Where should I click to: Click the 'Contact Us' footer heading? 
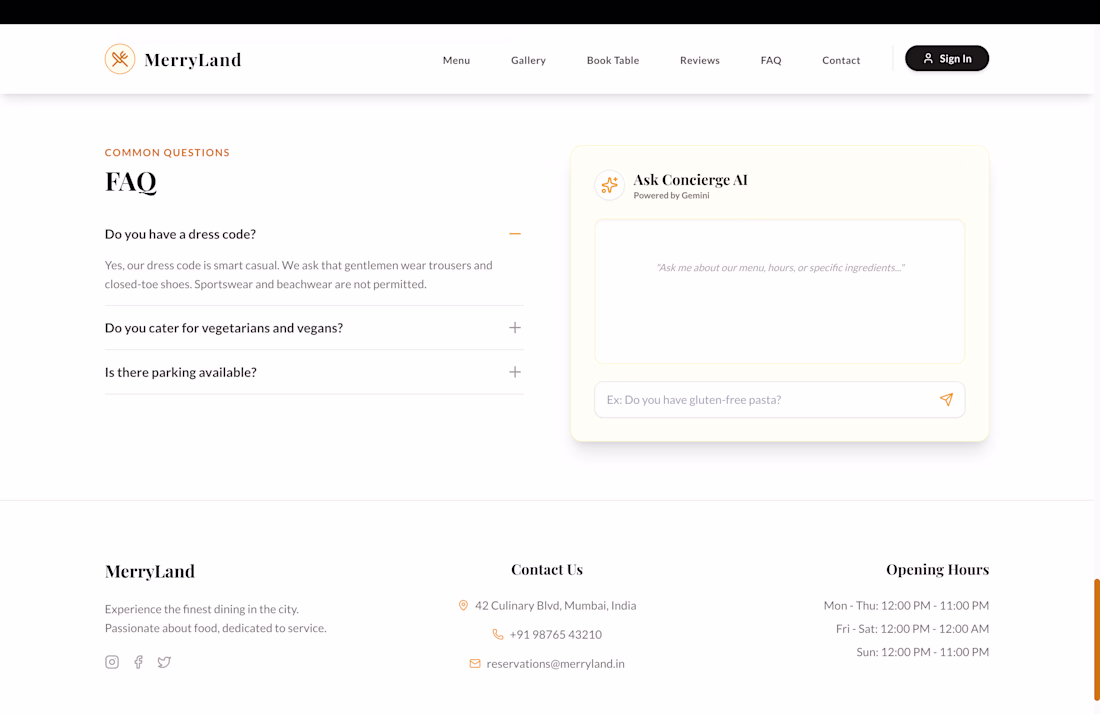click(x=546, y=570)
